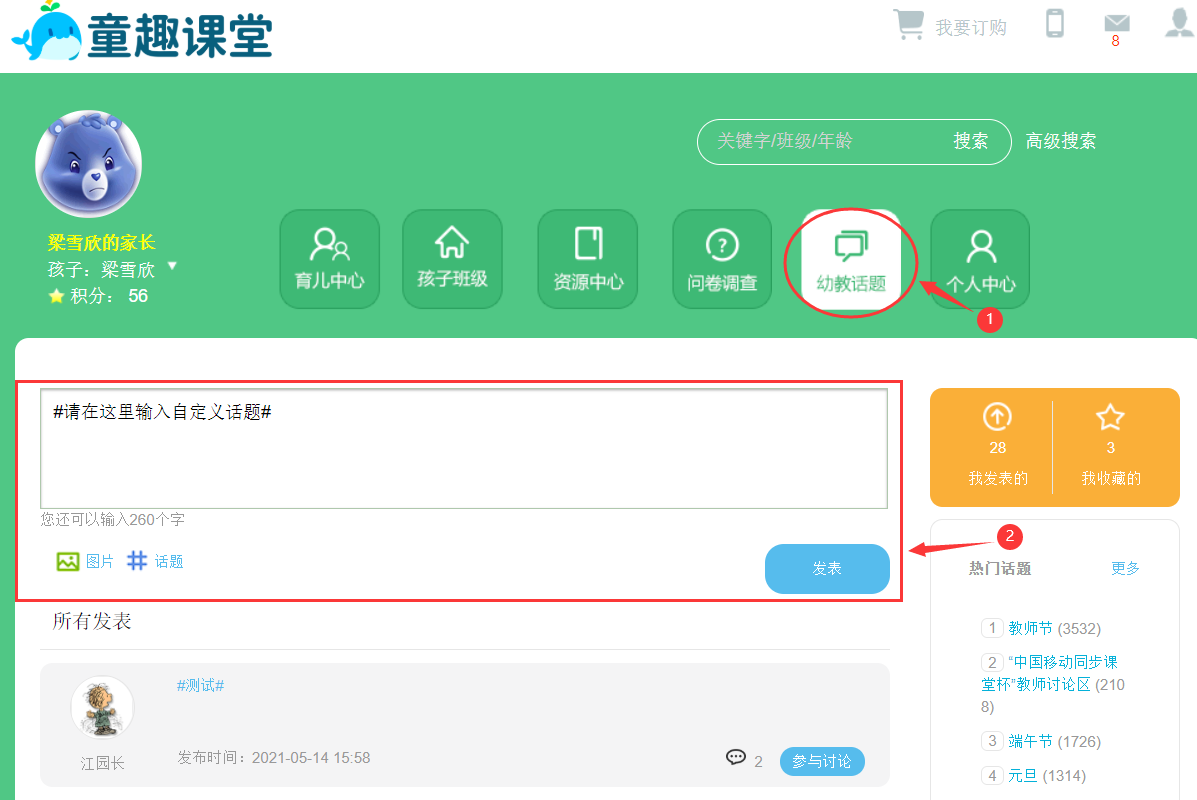The width and height of the screenshot is (1197, 800).
Task: Insert a topic with the 话题 hash icon
Action: pyautogui.click(x=137, y=562)
